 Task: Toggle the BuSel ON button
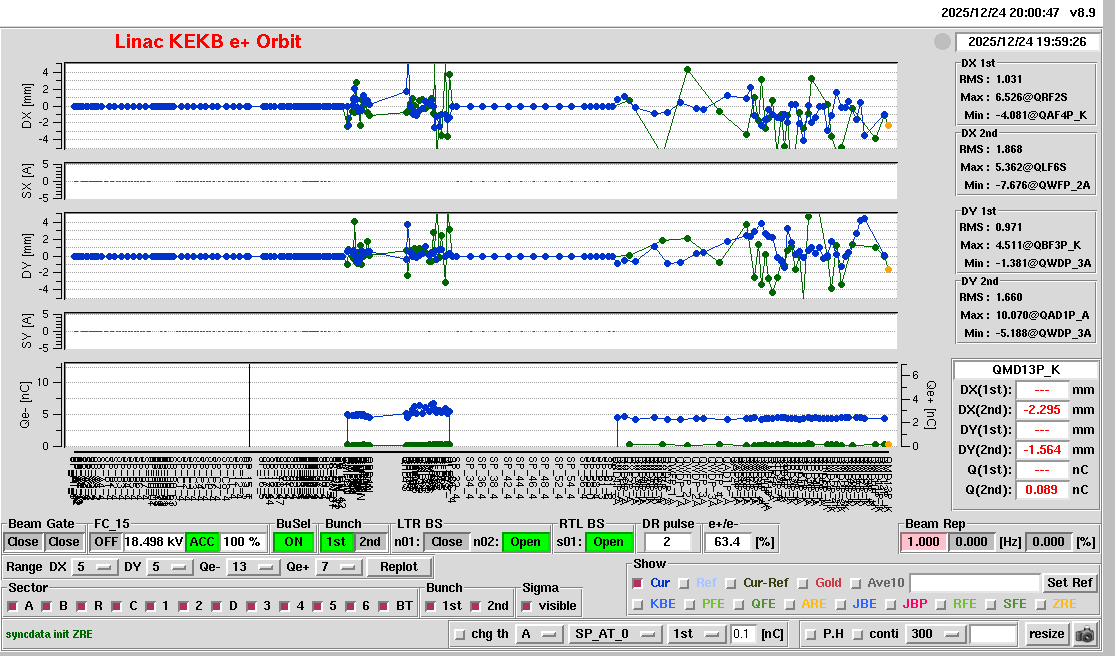click(x=294, y=542)
